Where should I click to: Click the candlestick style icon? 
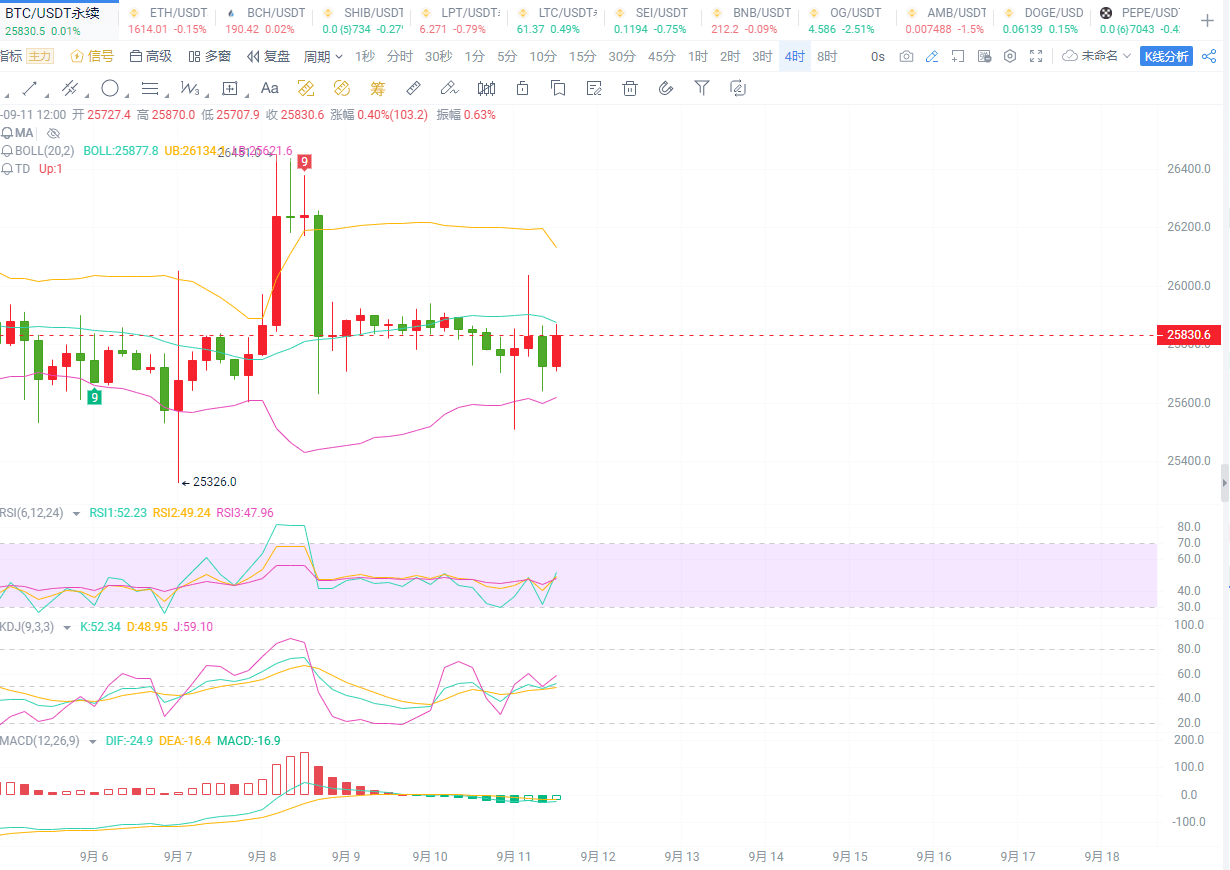click(487, 88)
